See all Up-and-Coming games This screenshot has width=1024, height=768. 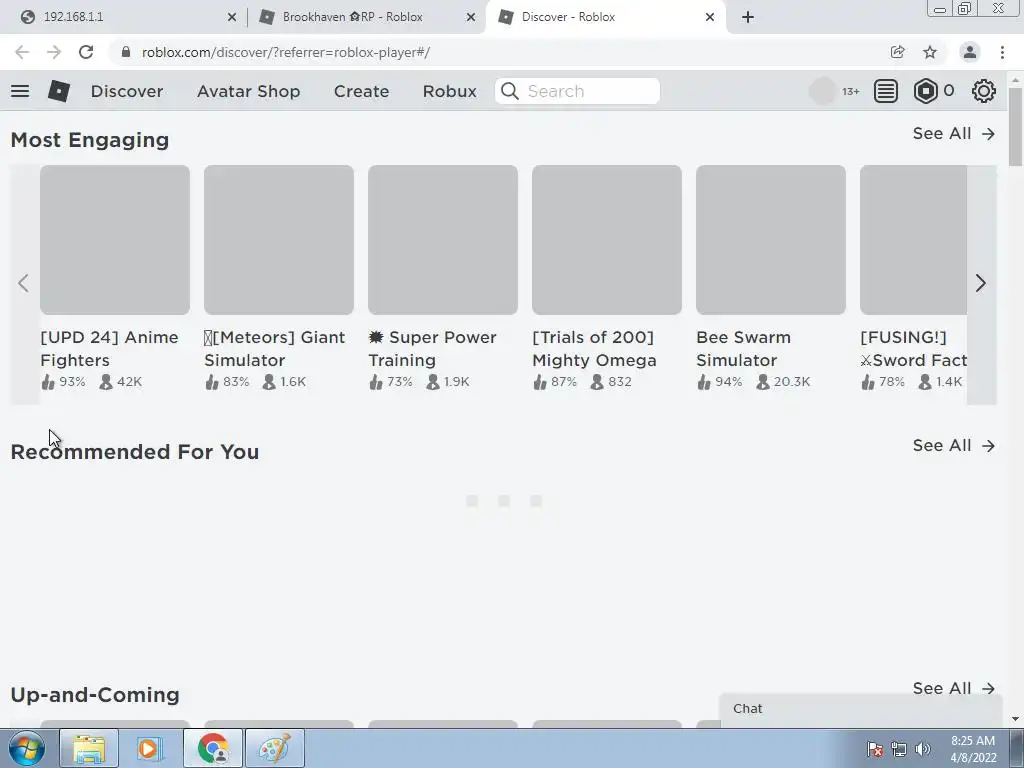point(953,688)
